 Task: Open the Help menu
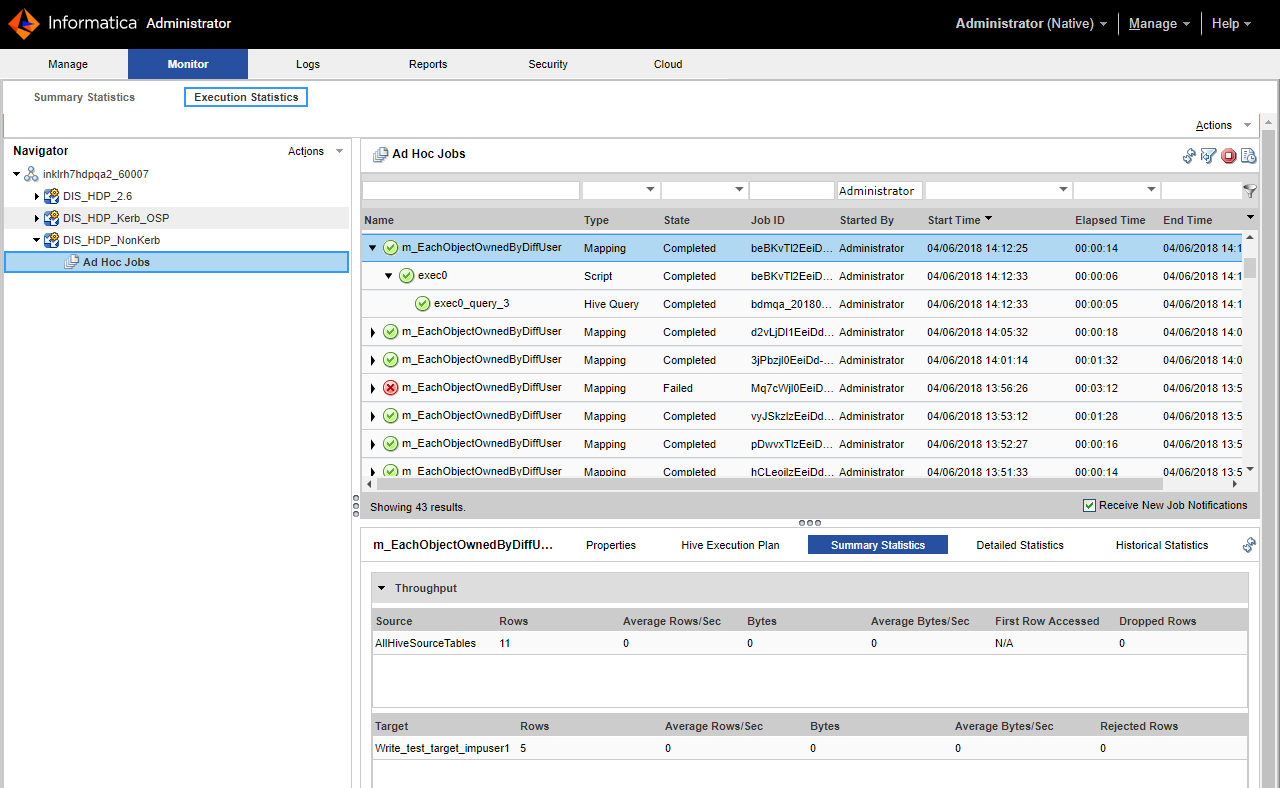coord(1231,23)
